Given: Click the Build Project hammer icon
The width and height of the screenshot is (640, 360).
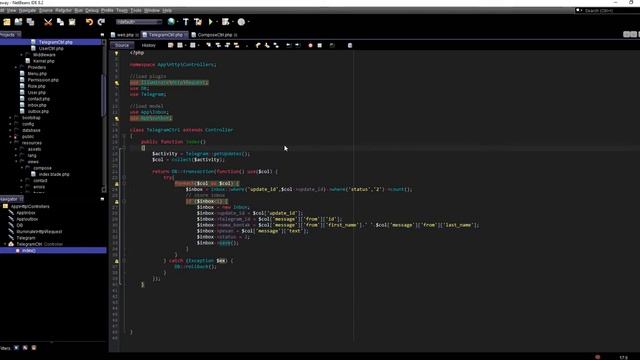Looking at the screenshot, I should [x=186, y=22].
